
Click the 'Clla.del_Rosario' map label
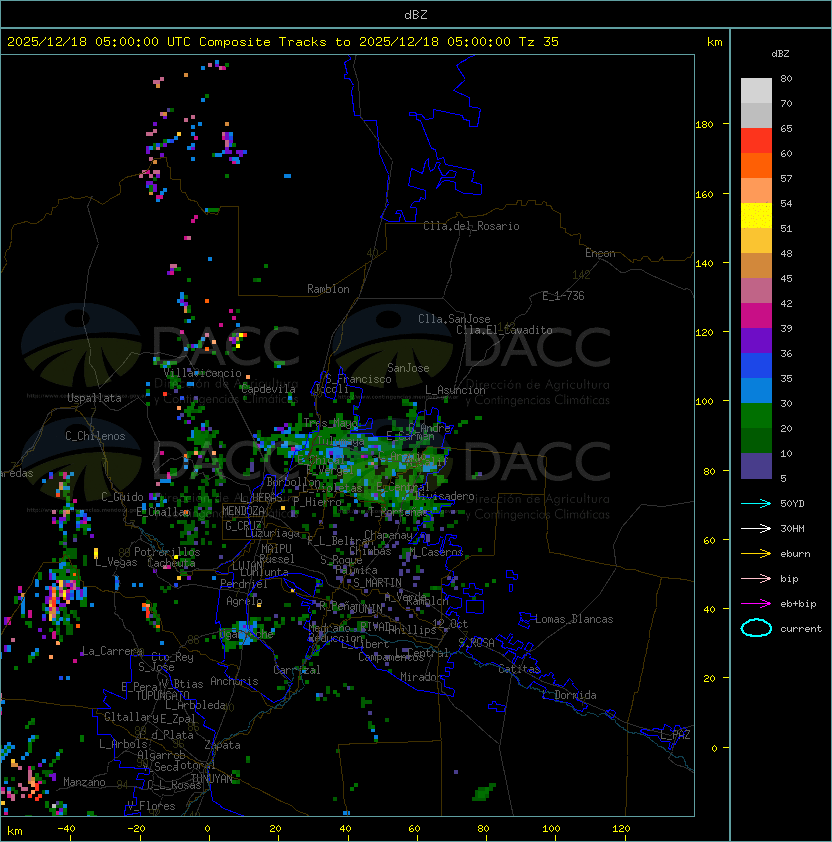click(x=471, y=226)
